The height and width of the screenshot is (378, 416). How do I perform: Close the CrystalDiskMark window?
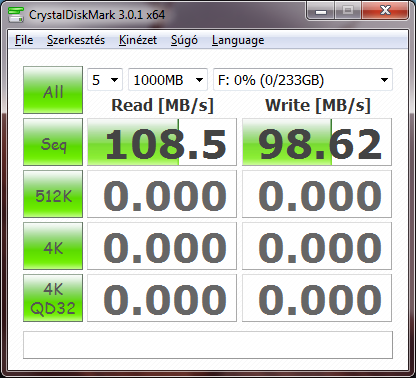(385, 11)
